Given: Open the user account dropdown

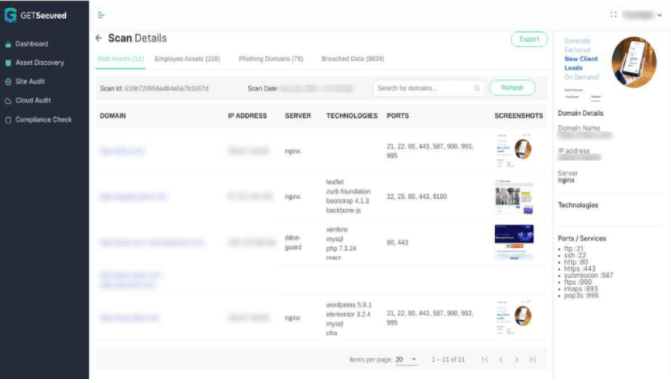Looking at the screenshot, I should click(643, 15).
